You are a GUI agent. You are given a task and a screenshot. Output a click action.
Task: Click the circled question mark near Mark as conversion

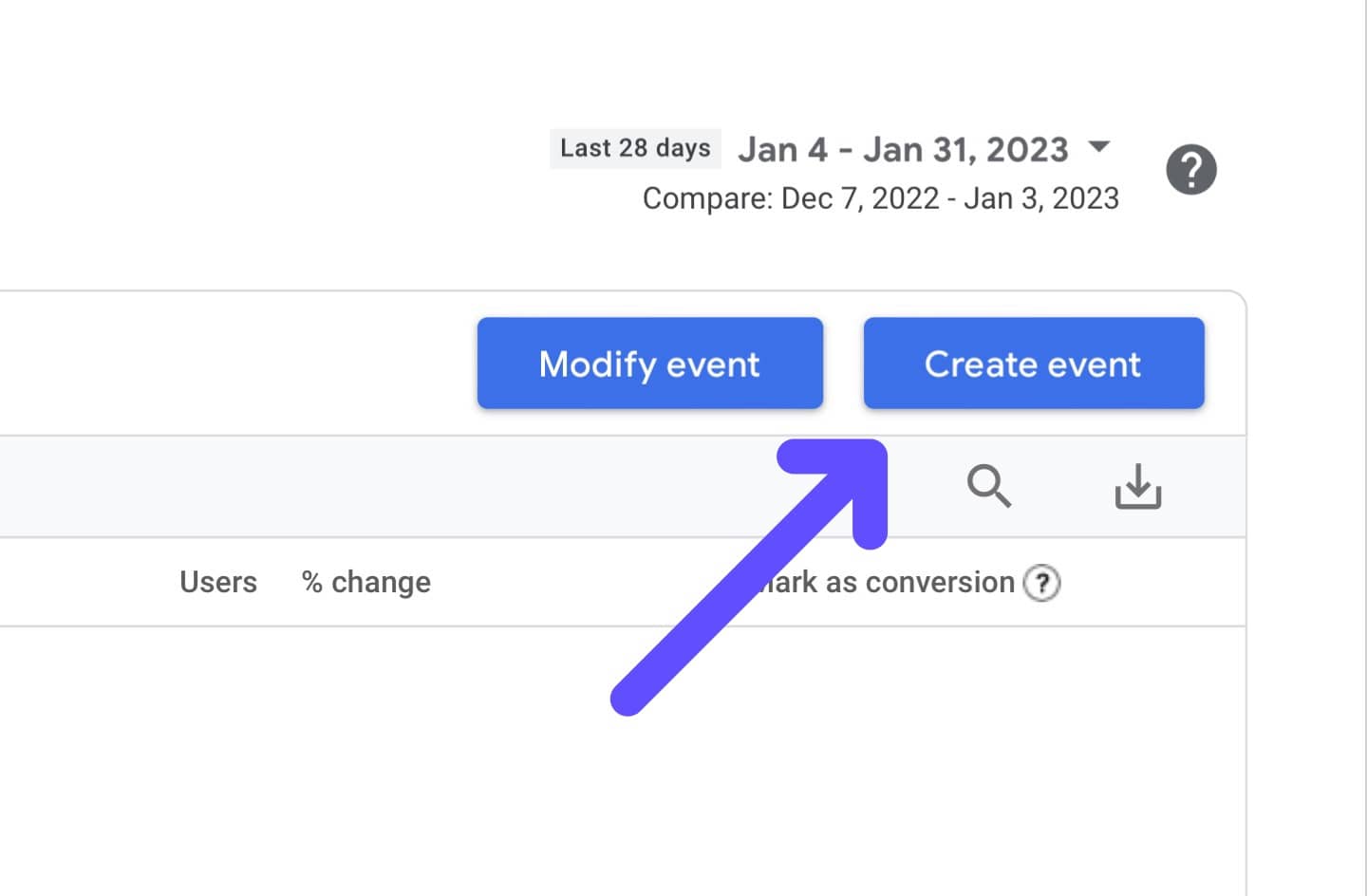1042,583
